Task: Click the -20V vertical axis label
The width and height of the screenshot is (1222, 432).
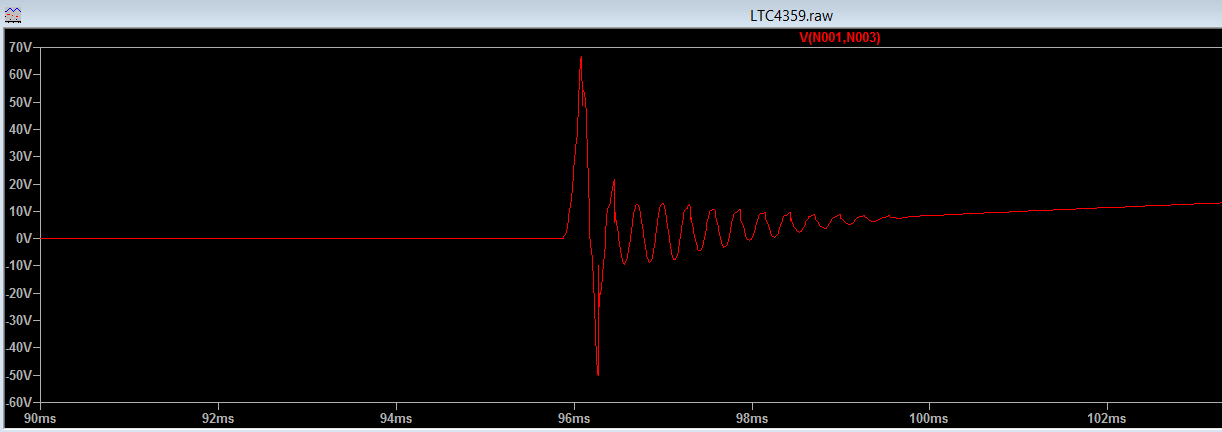Action: point(20,293)
